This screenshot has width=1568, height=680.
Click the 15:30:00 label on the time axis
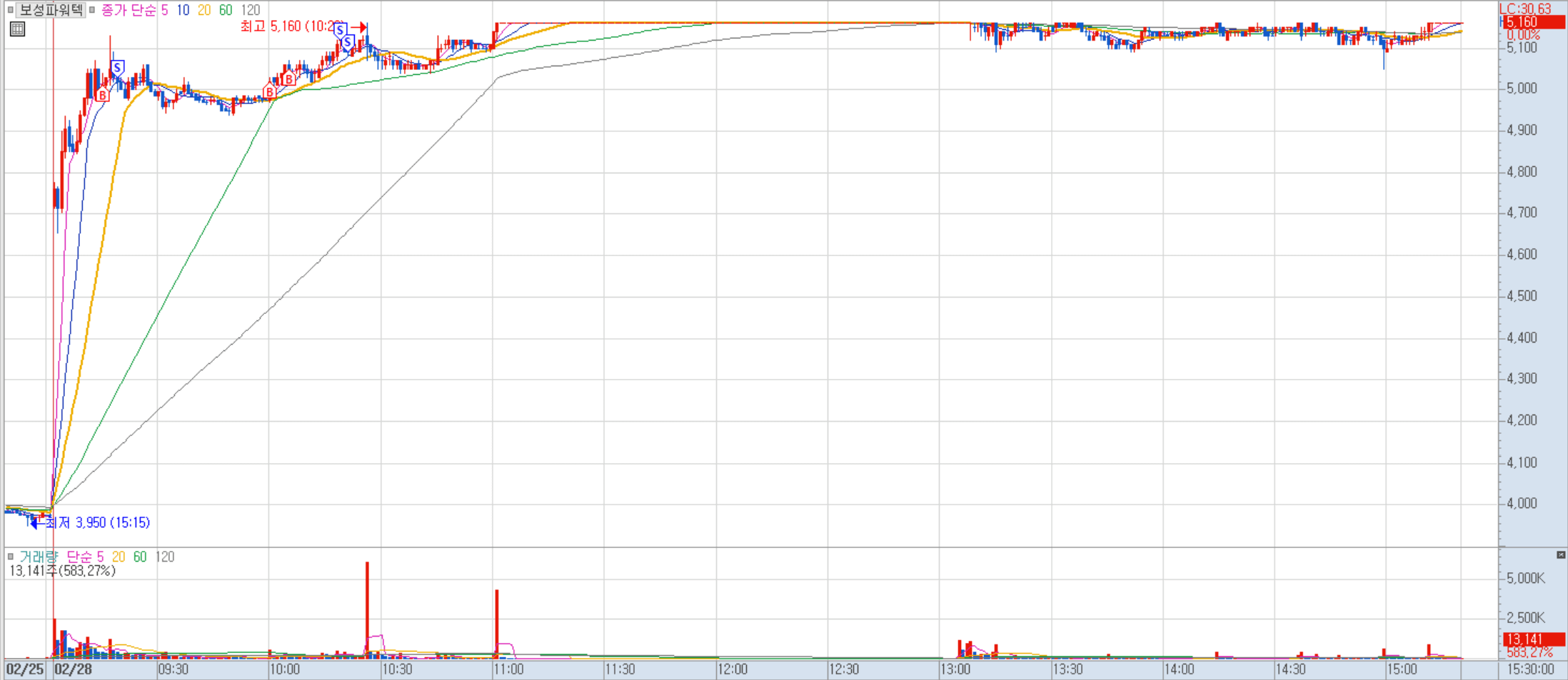1530,669
